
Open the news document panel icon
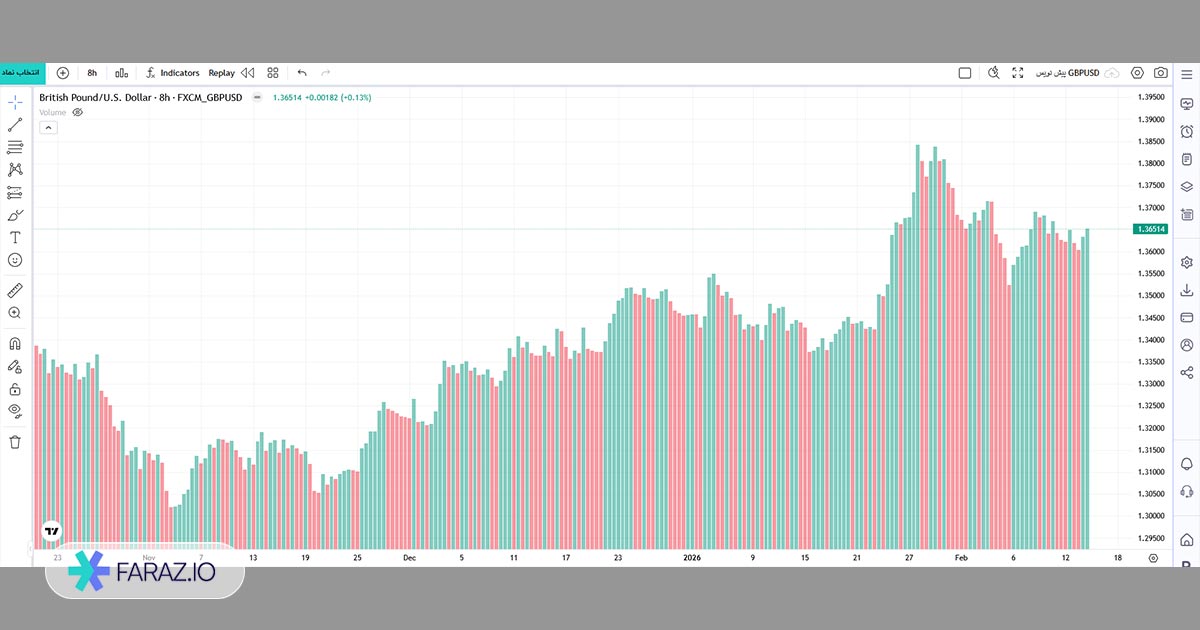coord(1187,159)
